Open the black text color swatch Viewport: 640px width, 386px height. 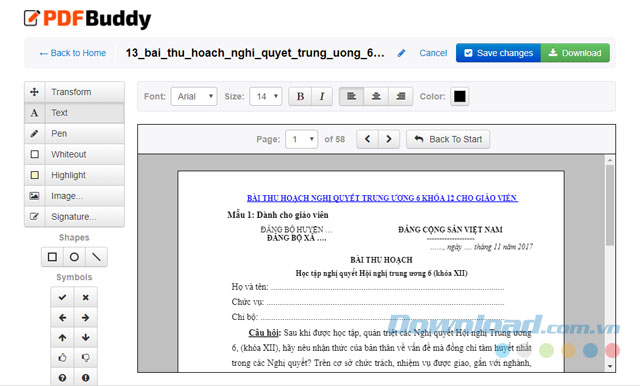click(460, 96)
